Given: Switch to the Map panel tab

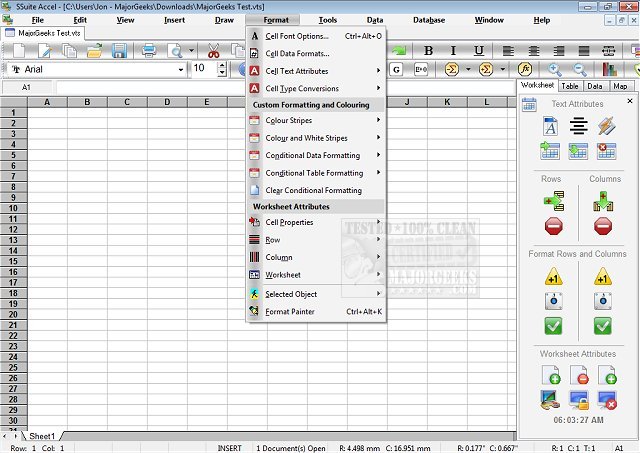Looking at the screenshot, I should click(x=620, y=86).
